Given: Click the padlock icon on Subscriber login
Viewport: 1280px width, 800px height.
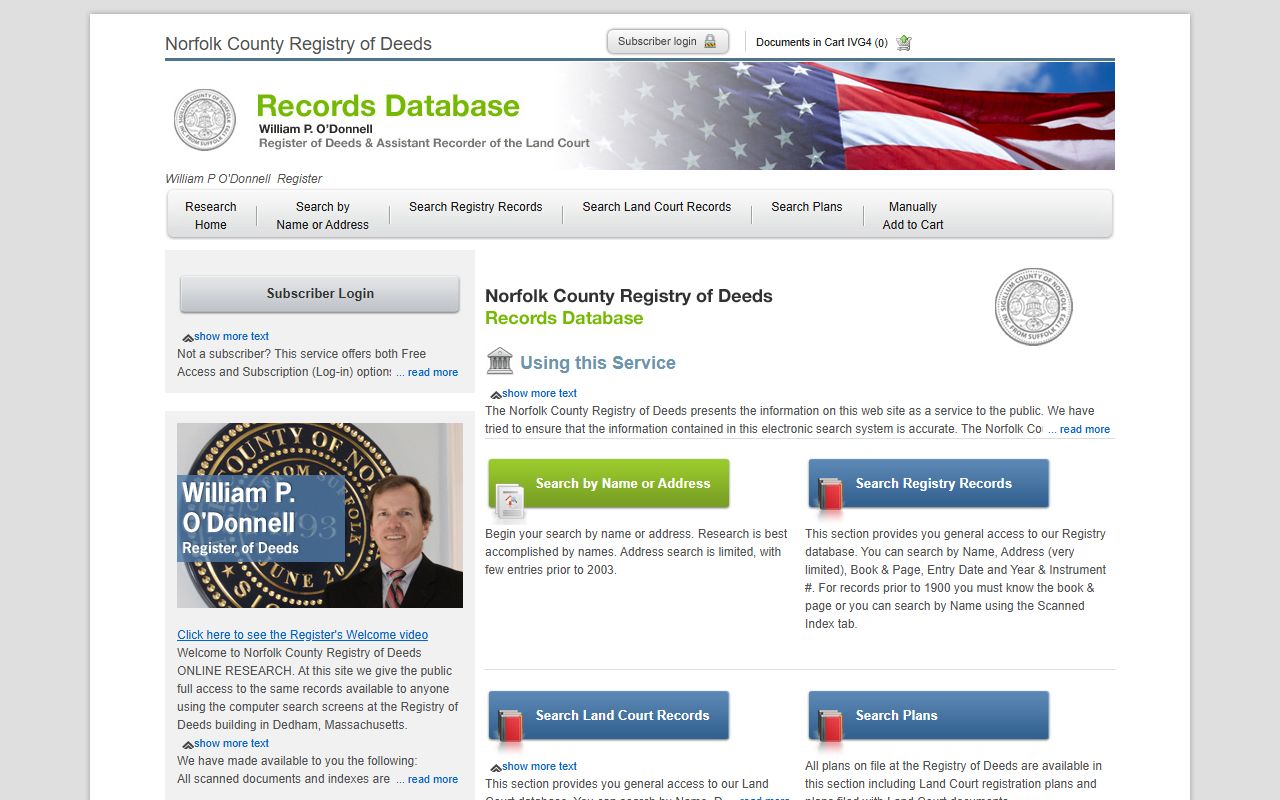Looking at the screenshot, I should point(710,42).
